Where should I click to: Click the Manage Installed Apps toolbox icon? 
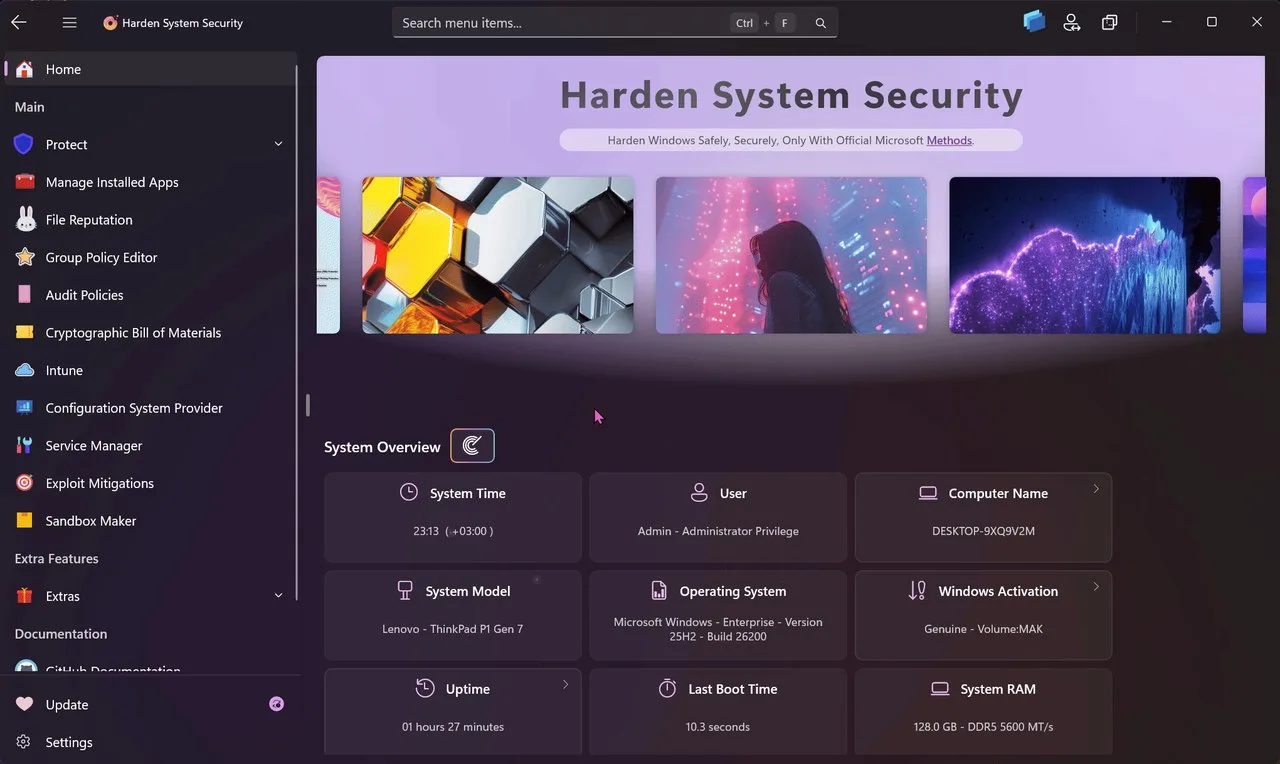(24, 182)
